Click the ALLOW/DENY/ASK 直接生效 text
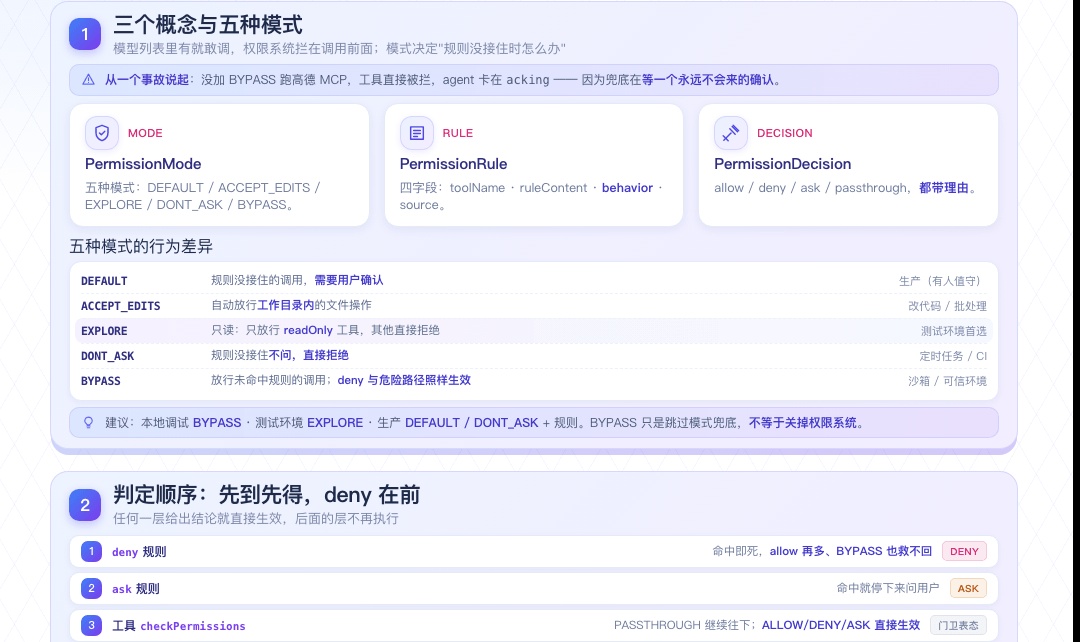1080x642 pixels. tap(840, 625)
